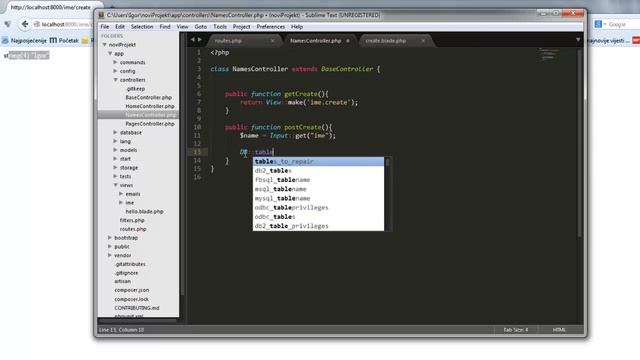The image size is (640, 360).
Task: Go to next tab with right arrow
Action: coord(200,40)
